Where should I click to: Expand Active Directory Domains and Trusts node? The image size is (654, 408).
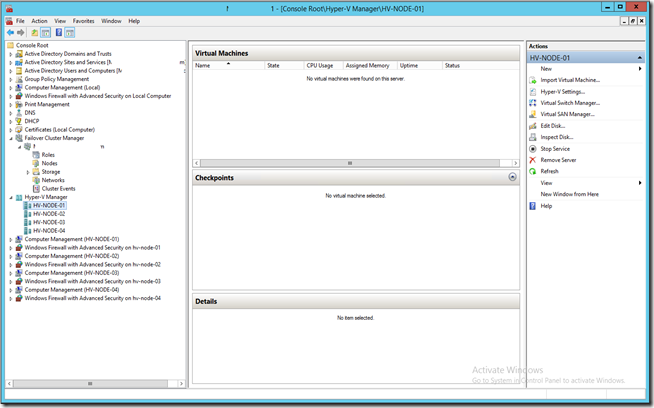click(x=11, y=54)
